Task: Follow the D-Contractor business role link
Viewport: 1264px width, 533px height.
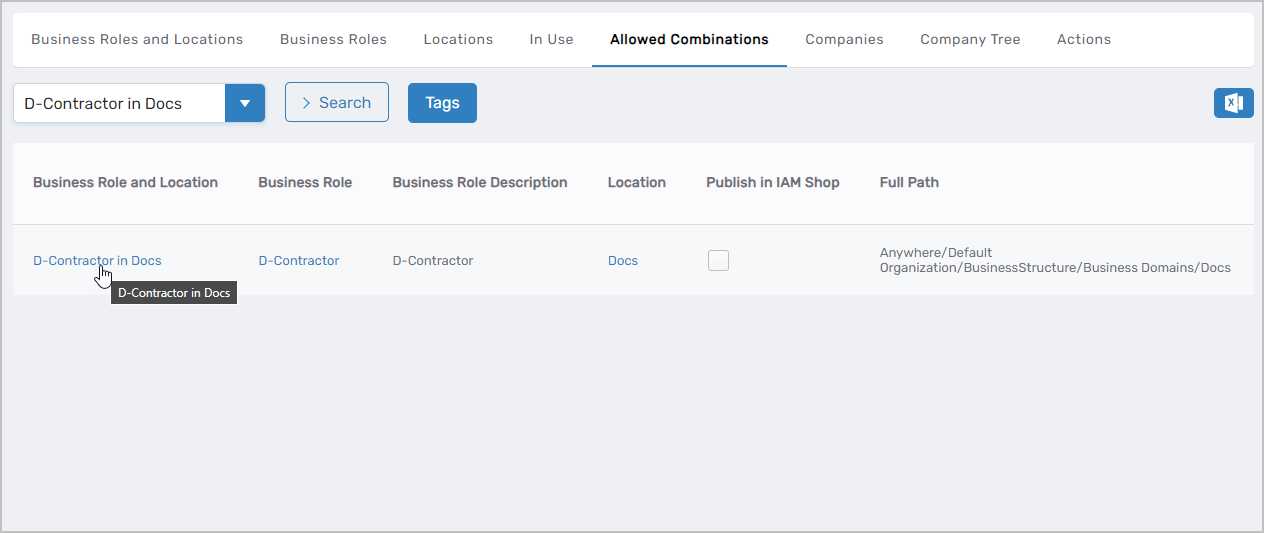Action: click(x=299, y=261)
